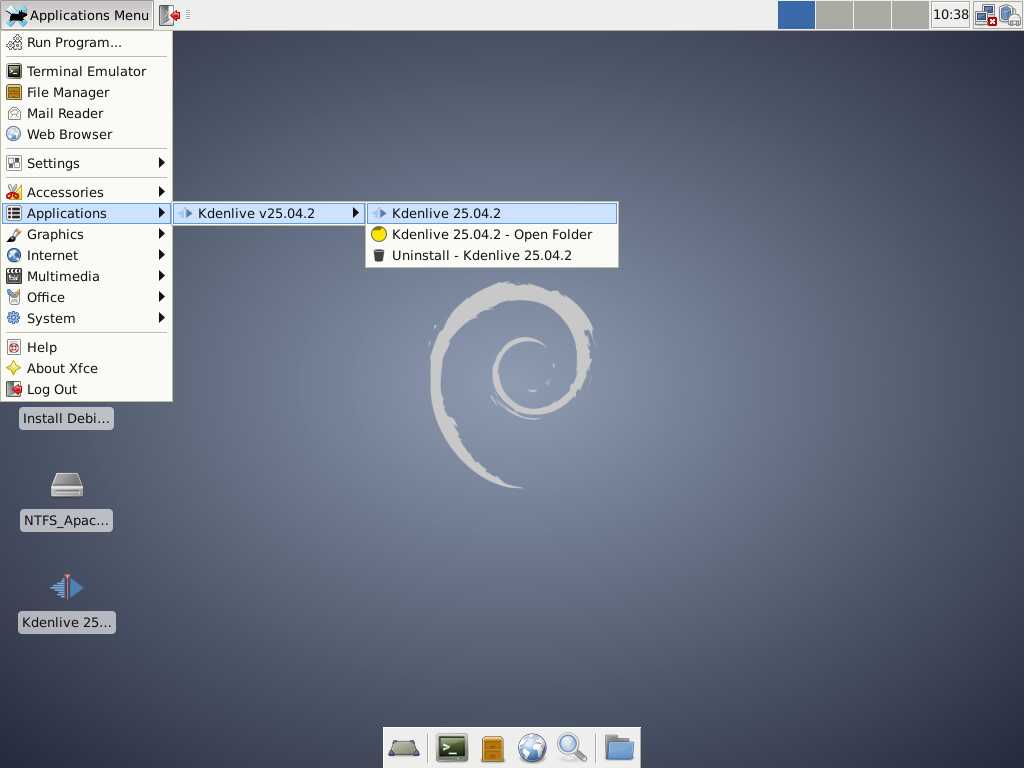The width and height of the screenshot is (1024, 768).
Task: Expand the System submenu
Action: (x=86, y=318)
